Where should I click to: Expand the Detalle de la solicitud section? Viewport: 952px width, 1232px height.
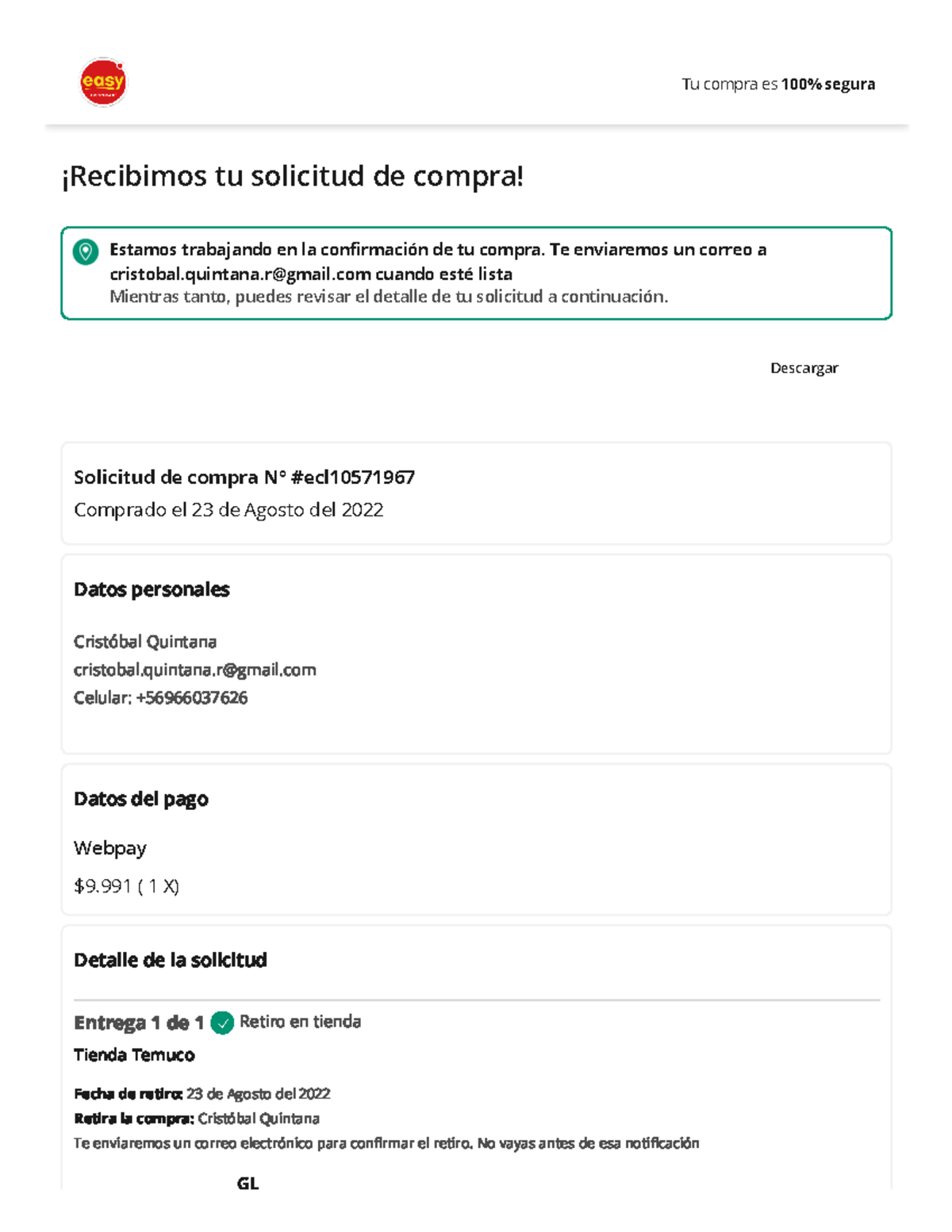(171, 960)
